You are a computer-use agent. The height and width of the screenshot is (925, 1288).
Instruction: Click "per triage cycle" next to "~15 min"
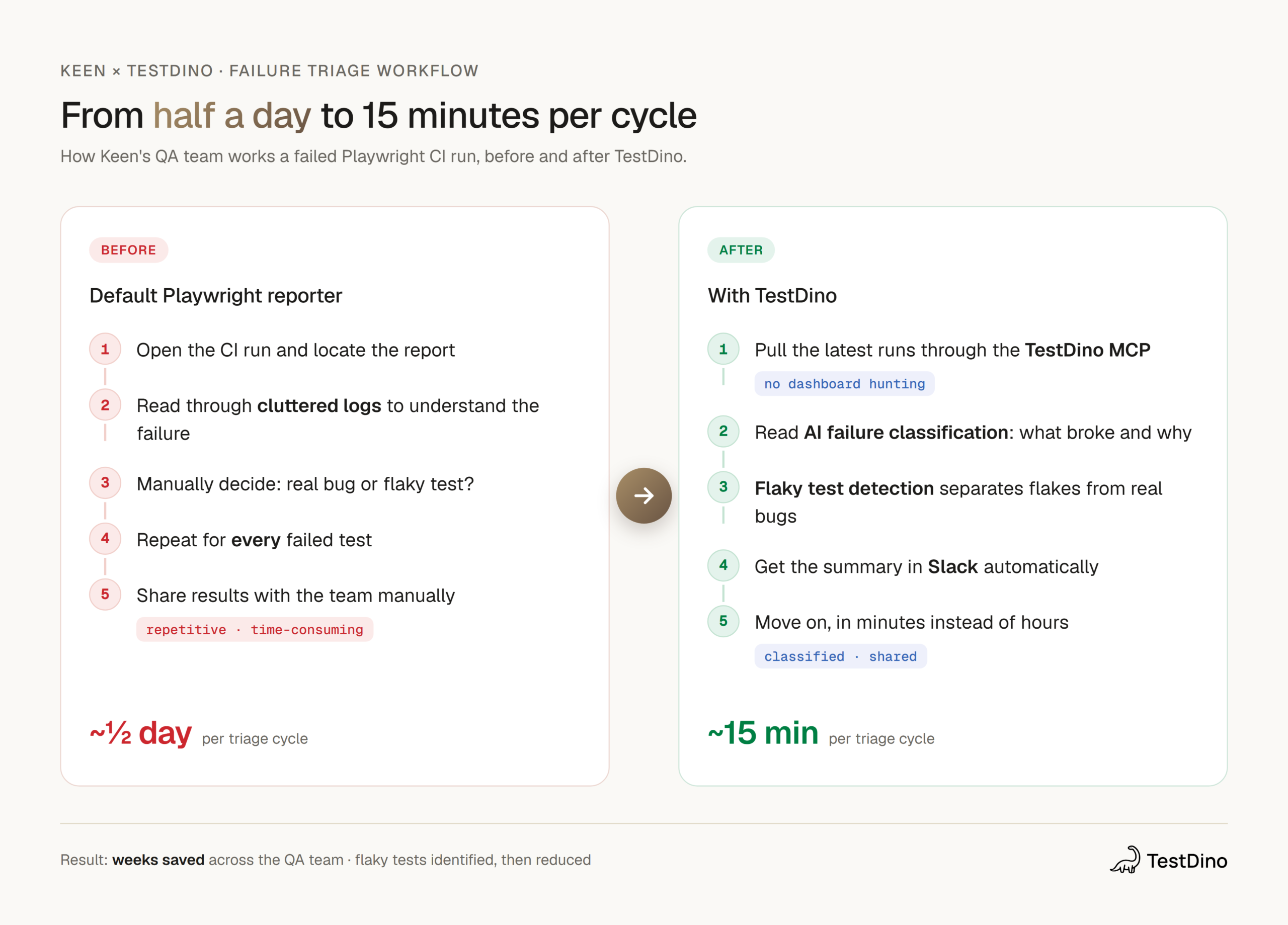pos(881,738)
